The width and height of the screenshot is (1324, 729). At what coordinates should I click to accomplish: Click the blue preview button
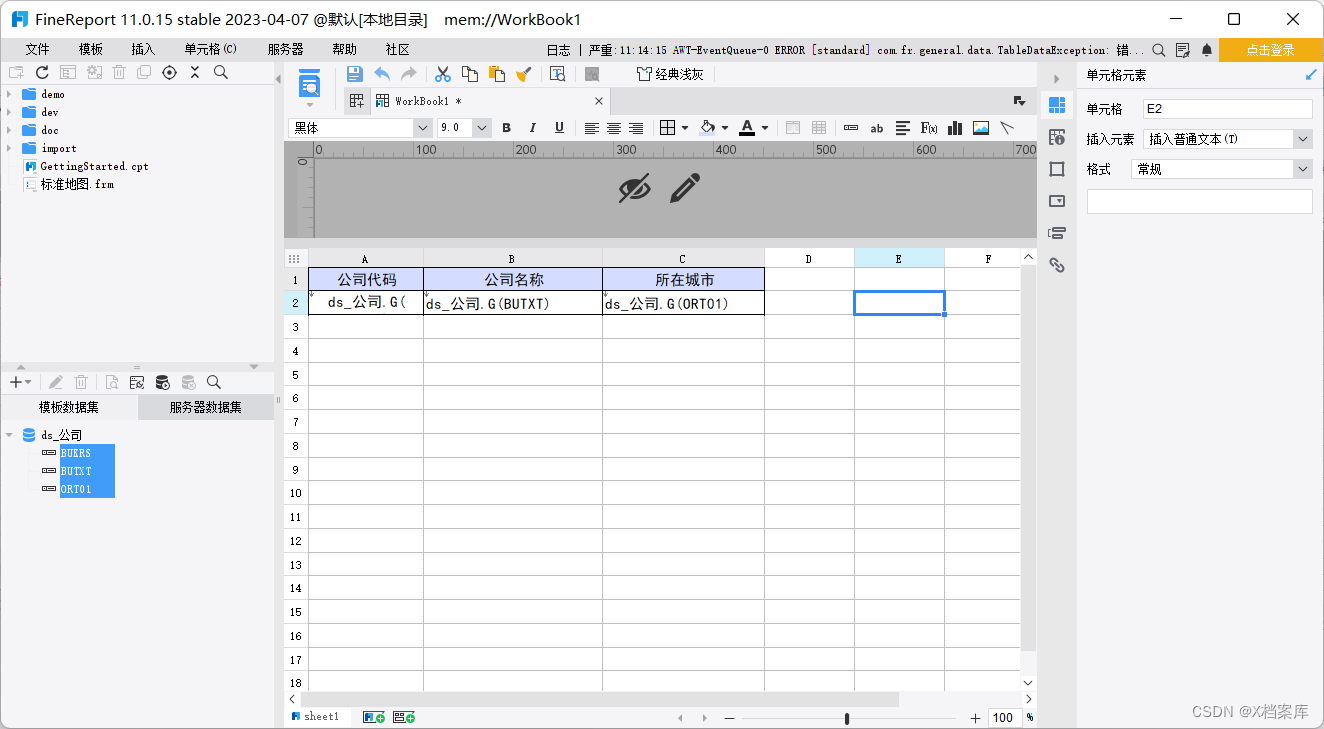click(x=310, y=84)
